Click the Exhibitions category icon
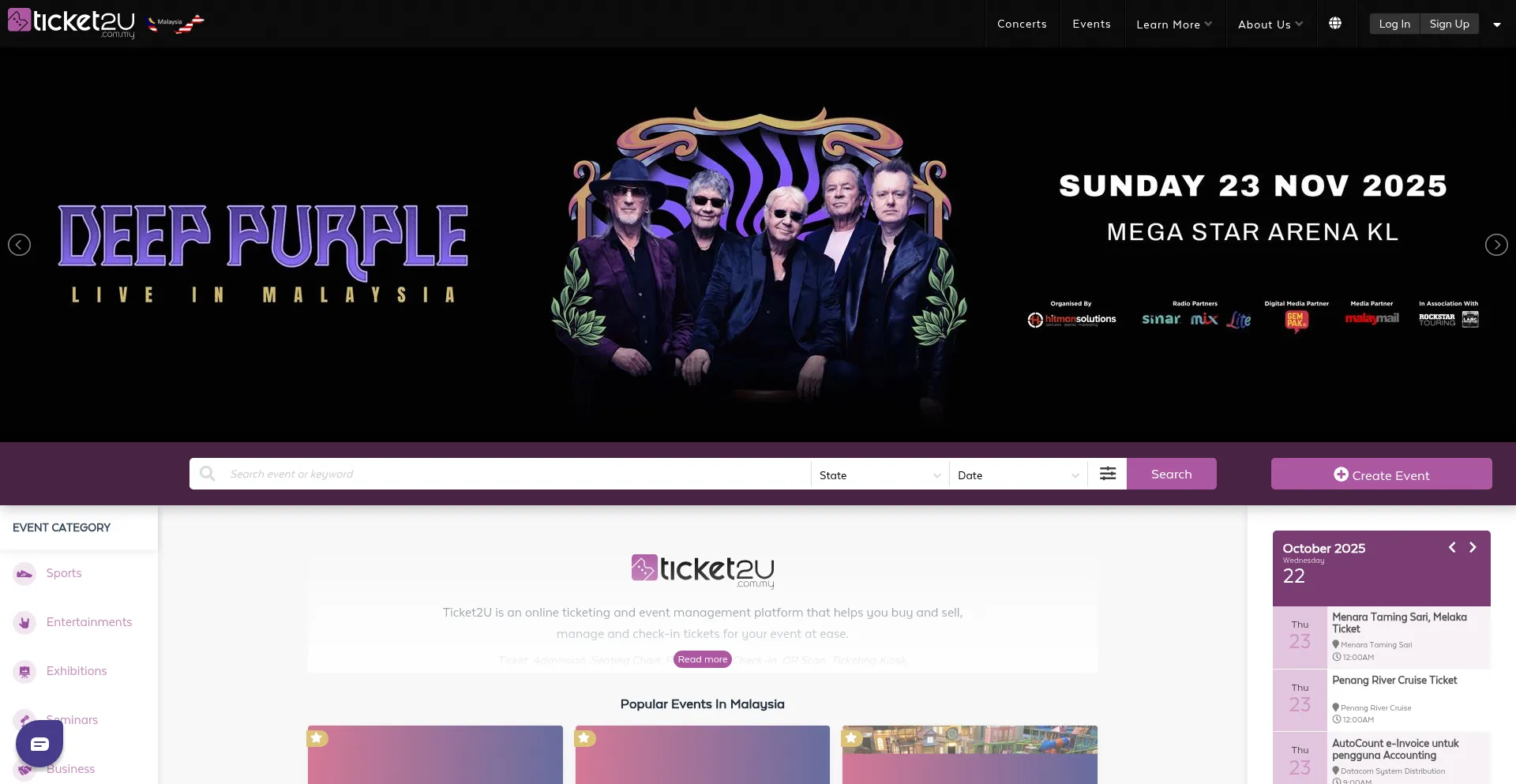Image resolution: width=1516 pixels, height=784 pixels. click(24, 671)
